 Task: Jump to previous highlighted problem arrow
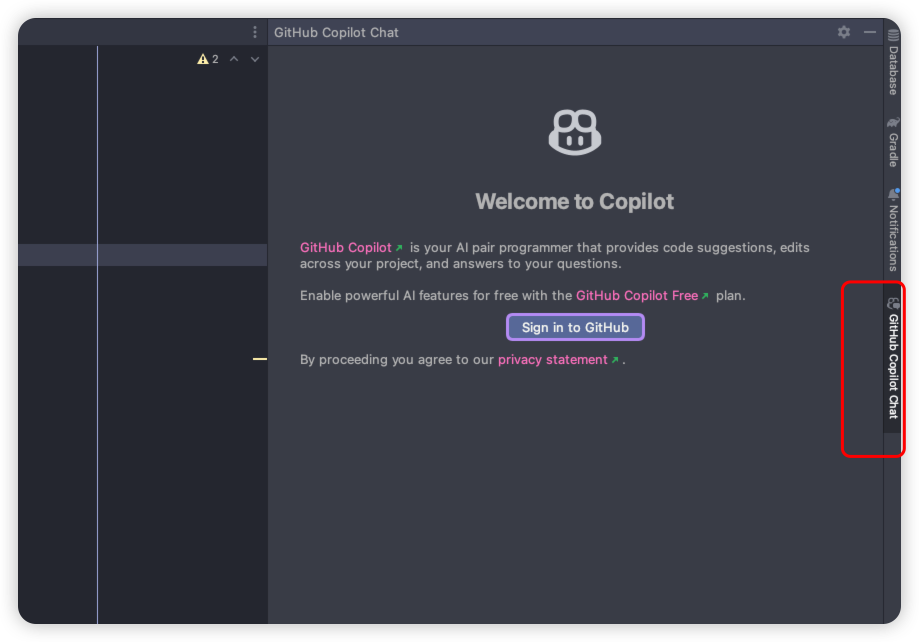[234, 59]
